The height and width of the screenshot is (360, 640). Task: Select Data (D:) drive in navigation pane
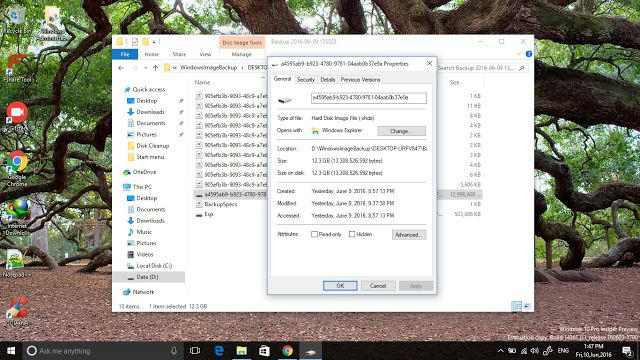pyautogui.click(x=149, y=277)
